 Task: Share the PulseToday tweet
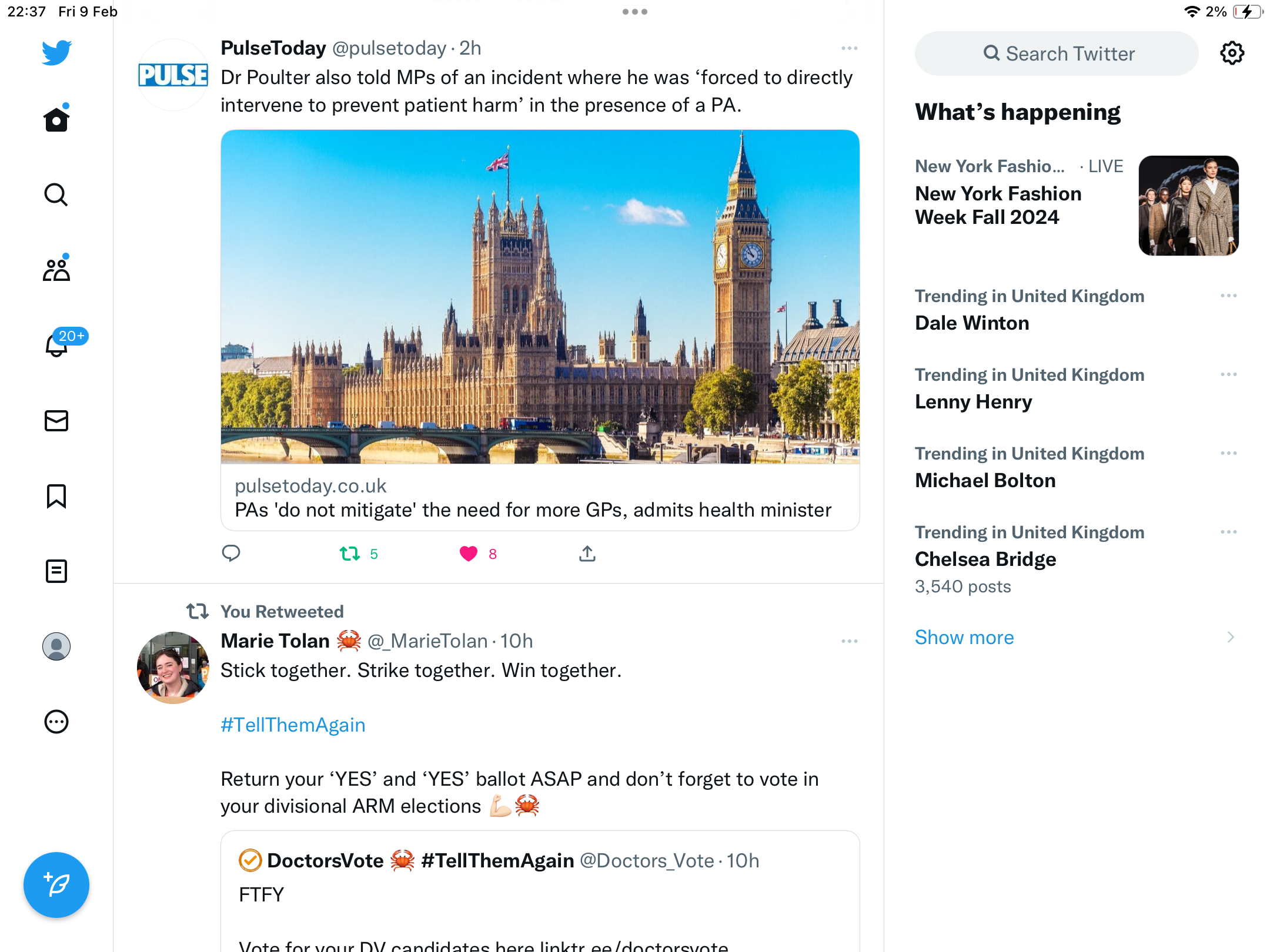587,553
